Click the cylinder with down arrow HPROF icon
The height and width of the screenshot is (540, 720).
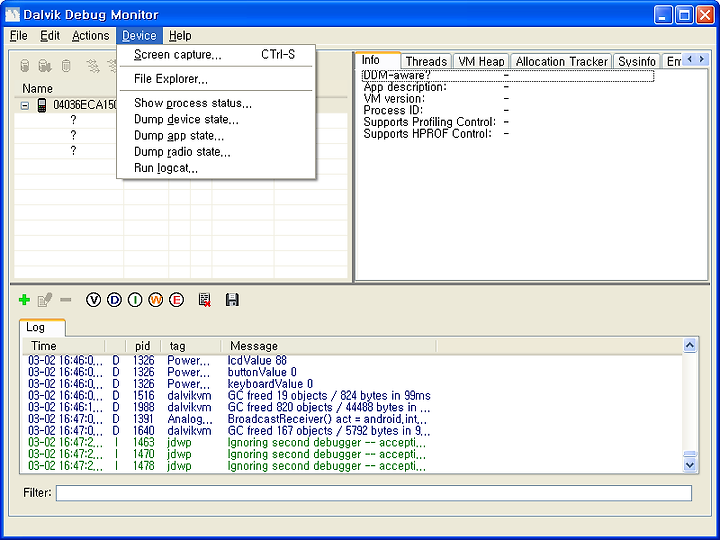[45, 66]
